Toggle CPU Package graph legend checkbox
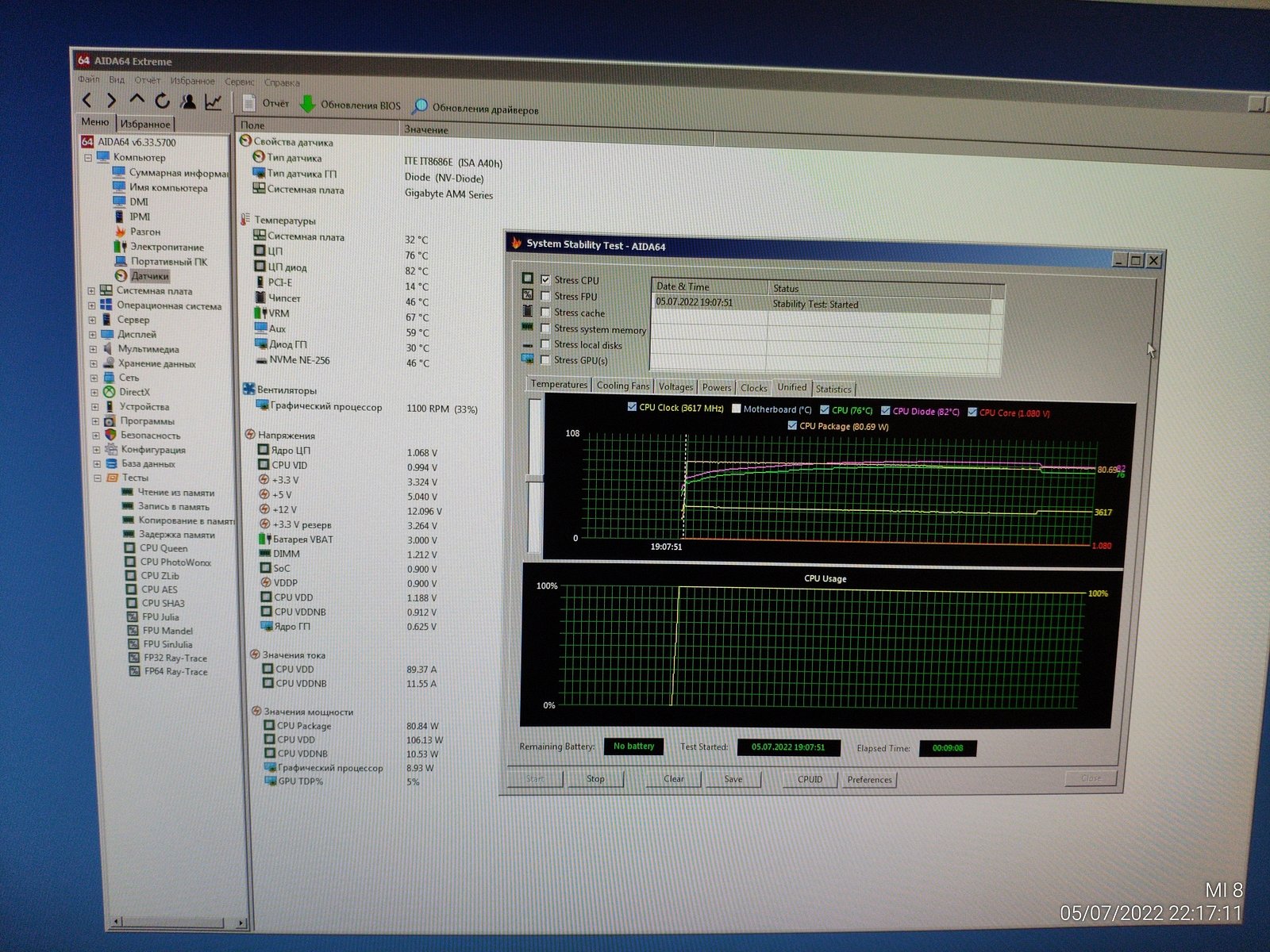Image resolution: width=1270 pixels, height=952 pixels. tap(792, 425)
